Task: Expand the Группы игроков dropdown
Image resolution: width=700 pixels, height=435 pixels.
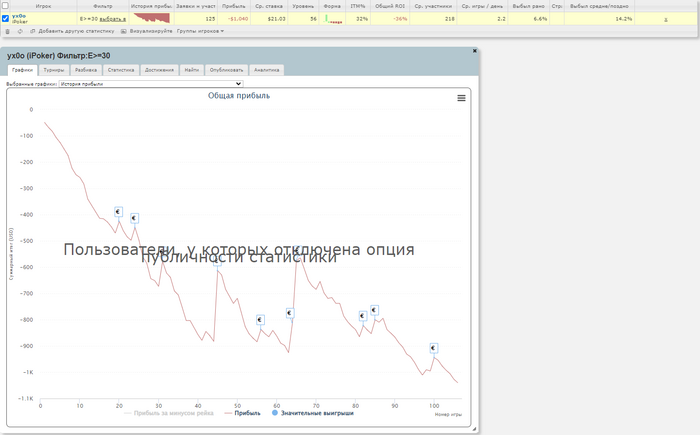Action: tap(200, 31)
